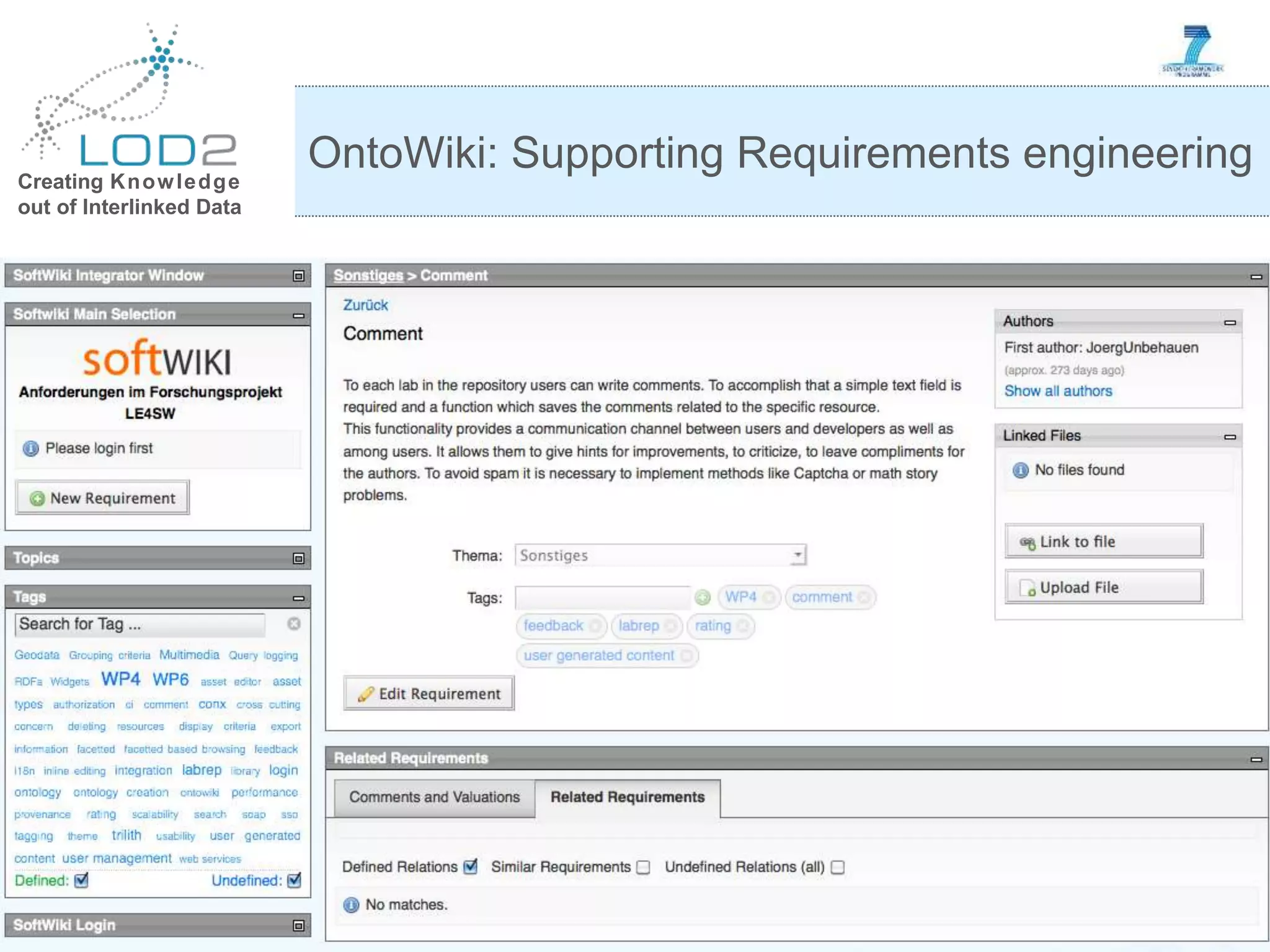Collapse the Tags panel
This screenshot has height=952, width=1270.
[x=298, y=598]
